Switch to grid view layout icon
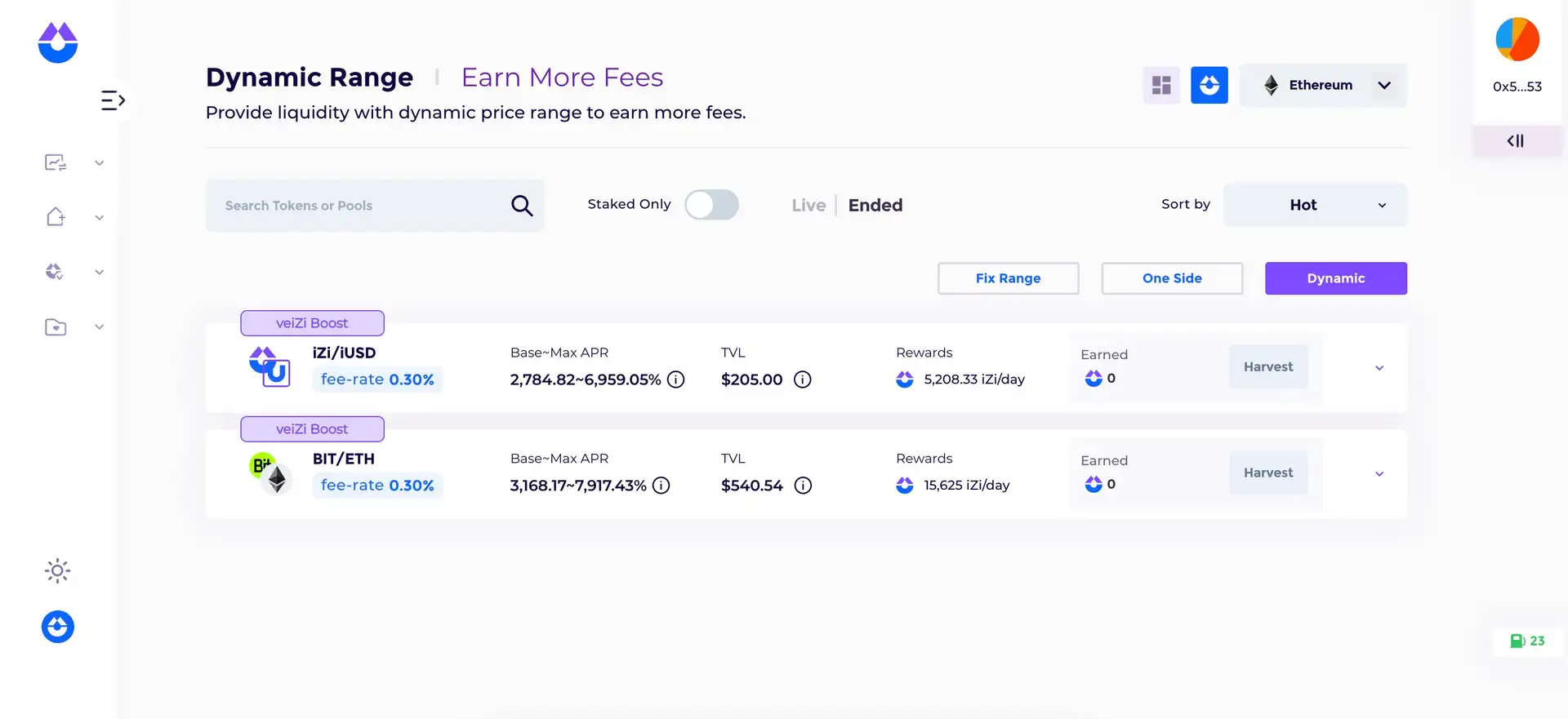Viewport: 1568px width, 719px height. click(1161, 85)
